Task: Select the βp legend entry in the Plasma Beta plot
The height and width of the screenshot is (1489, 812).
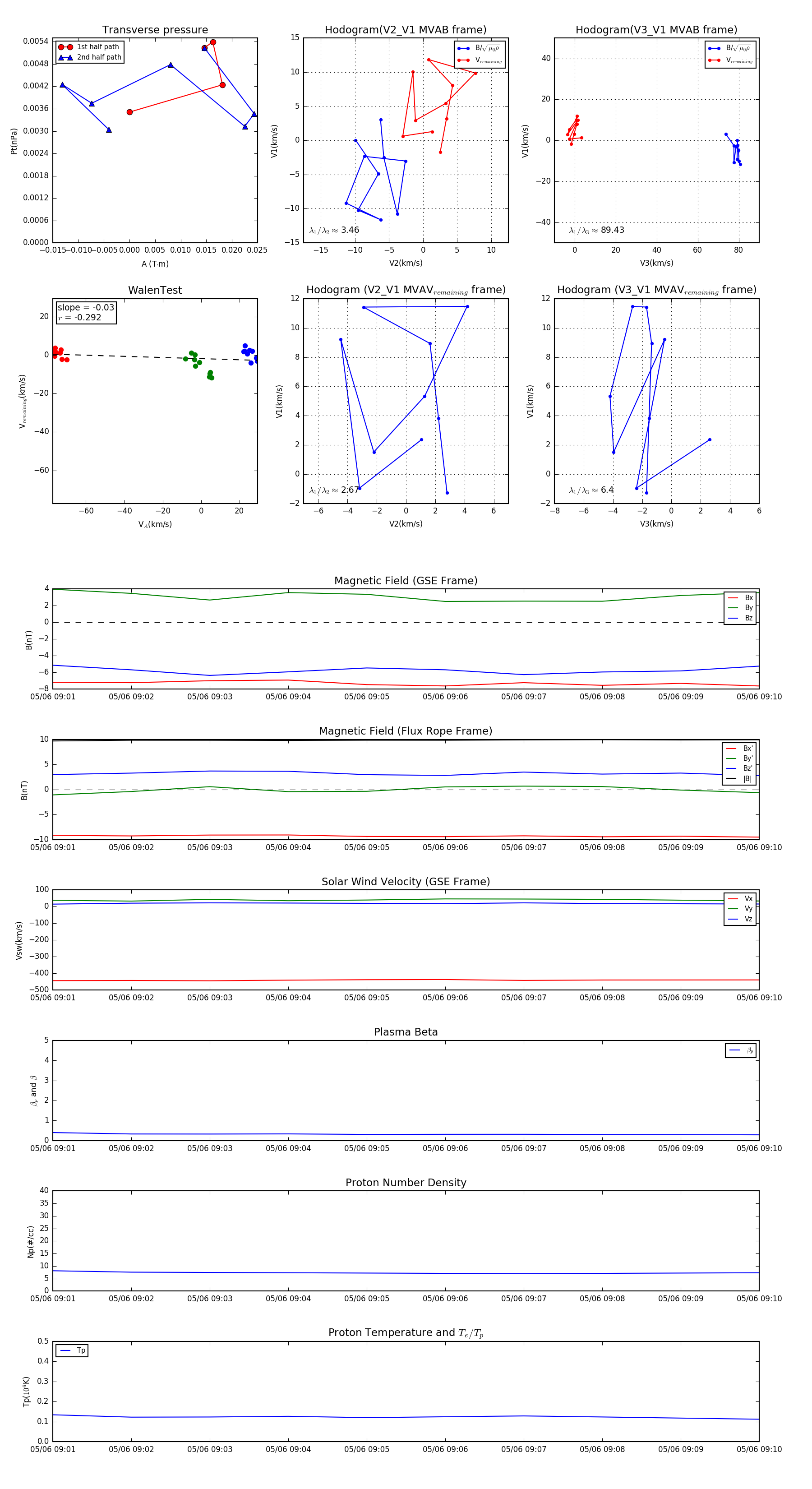Action: click(741, 1050)
